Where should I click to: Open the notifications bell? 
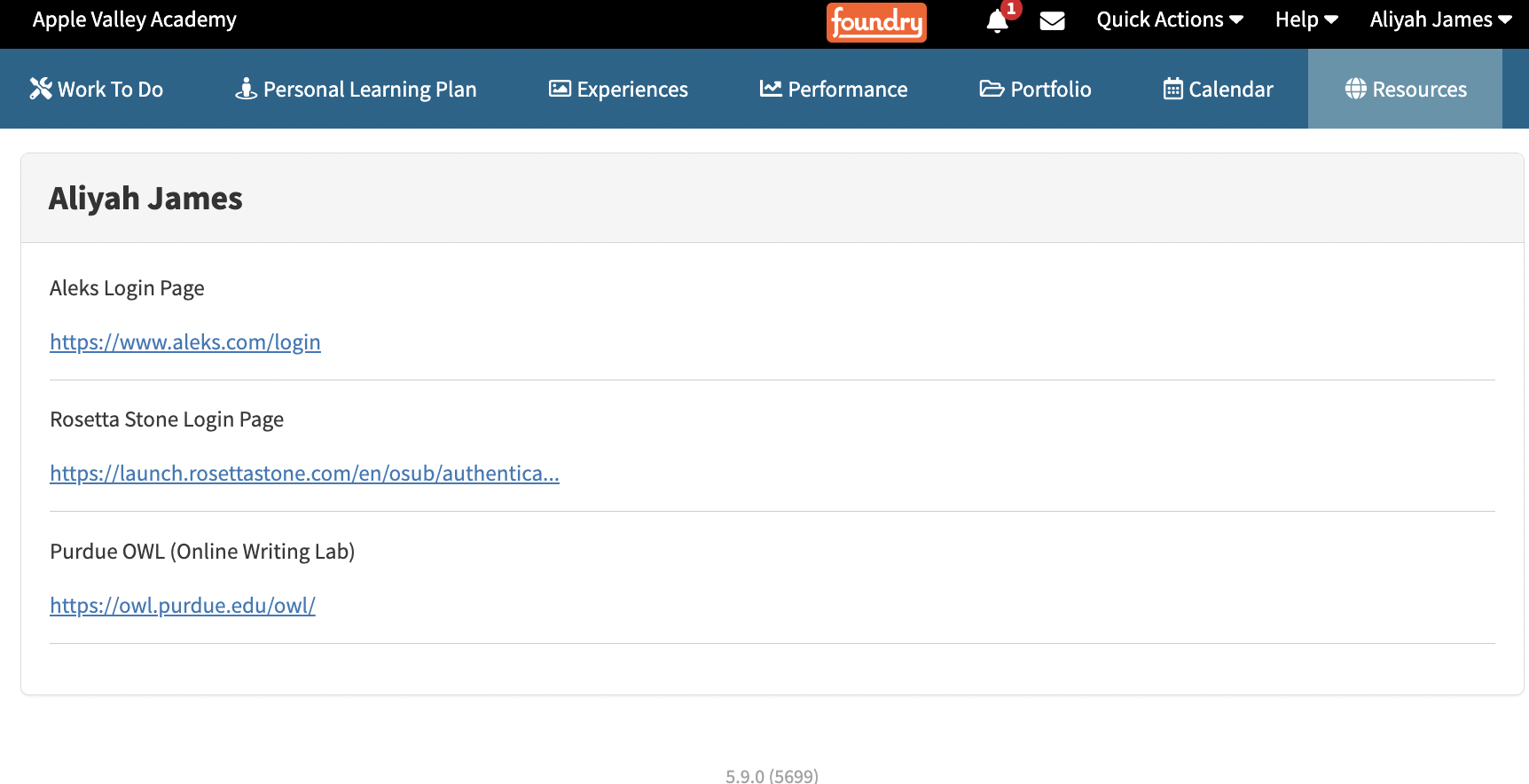[998, 21]
